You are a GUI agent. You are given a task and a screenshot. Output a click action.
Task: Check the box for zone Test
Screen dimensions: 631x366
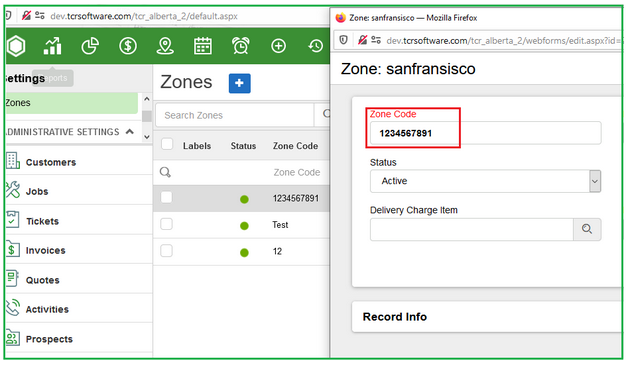pos(166,224)
